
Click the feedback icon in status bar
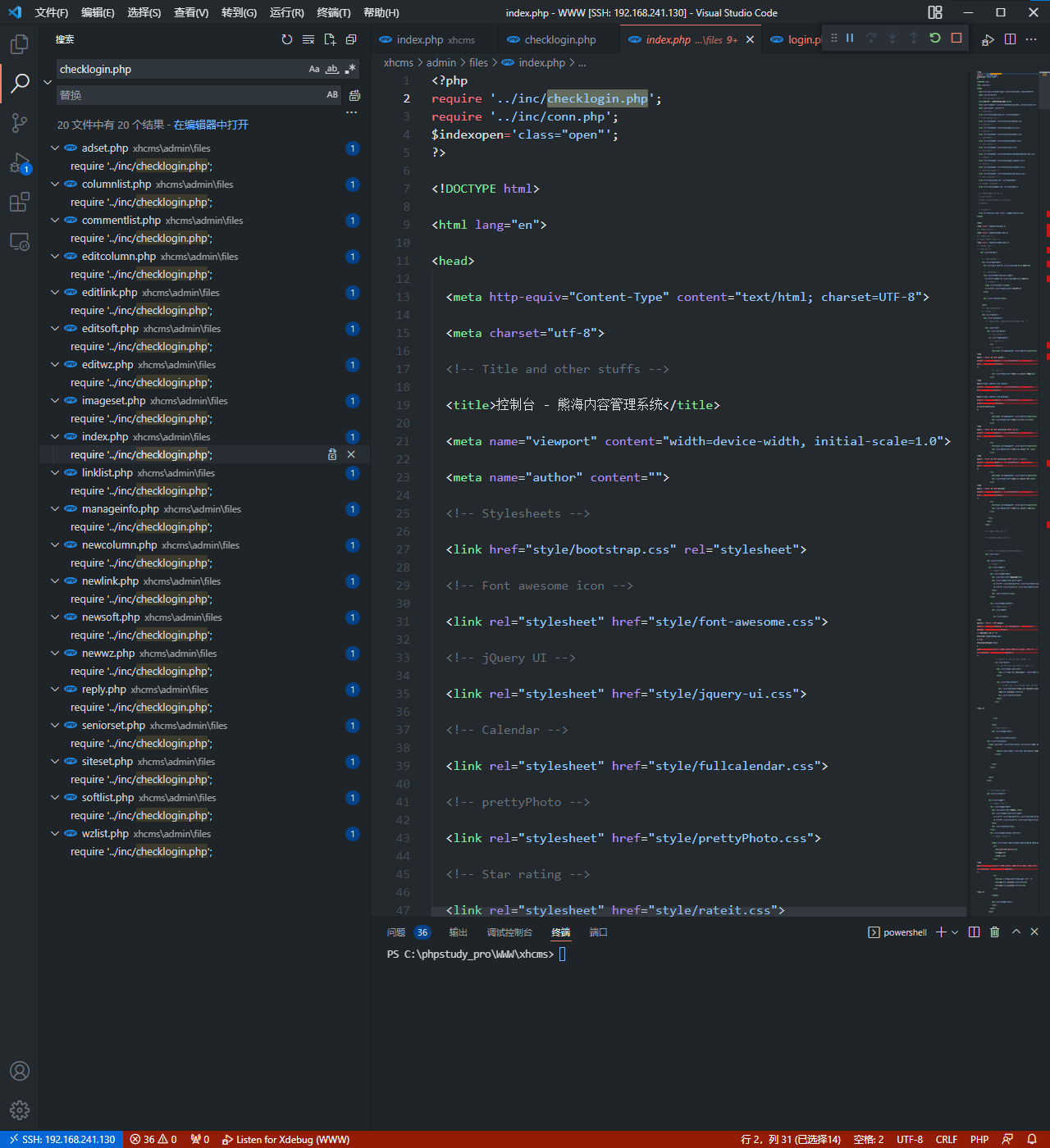point(1007,1140)
